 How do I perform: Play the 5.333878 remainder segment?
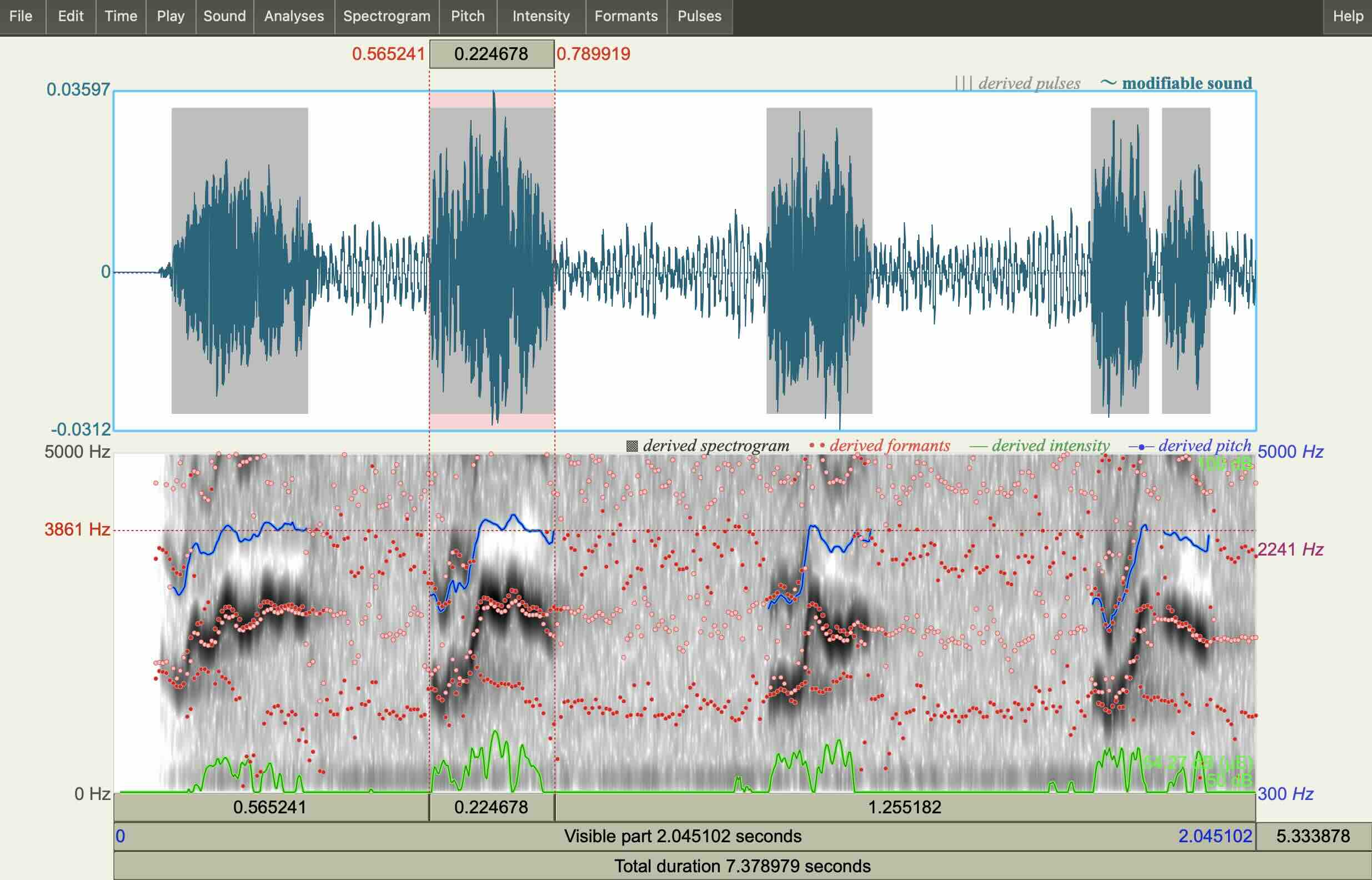click(x=1313, y=837)
